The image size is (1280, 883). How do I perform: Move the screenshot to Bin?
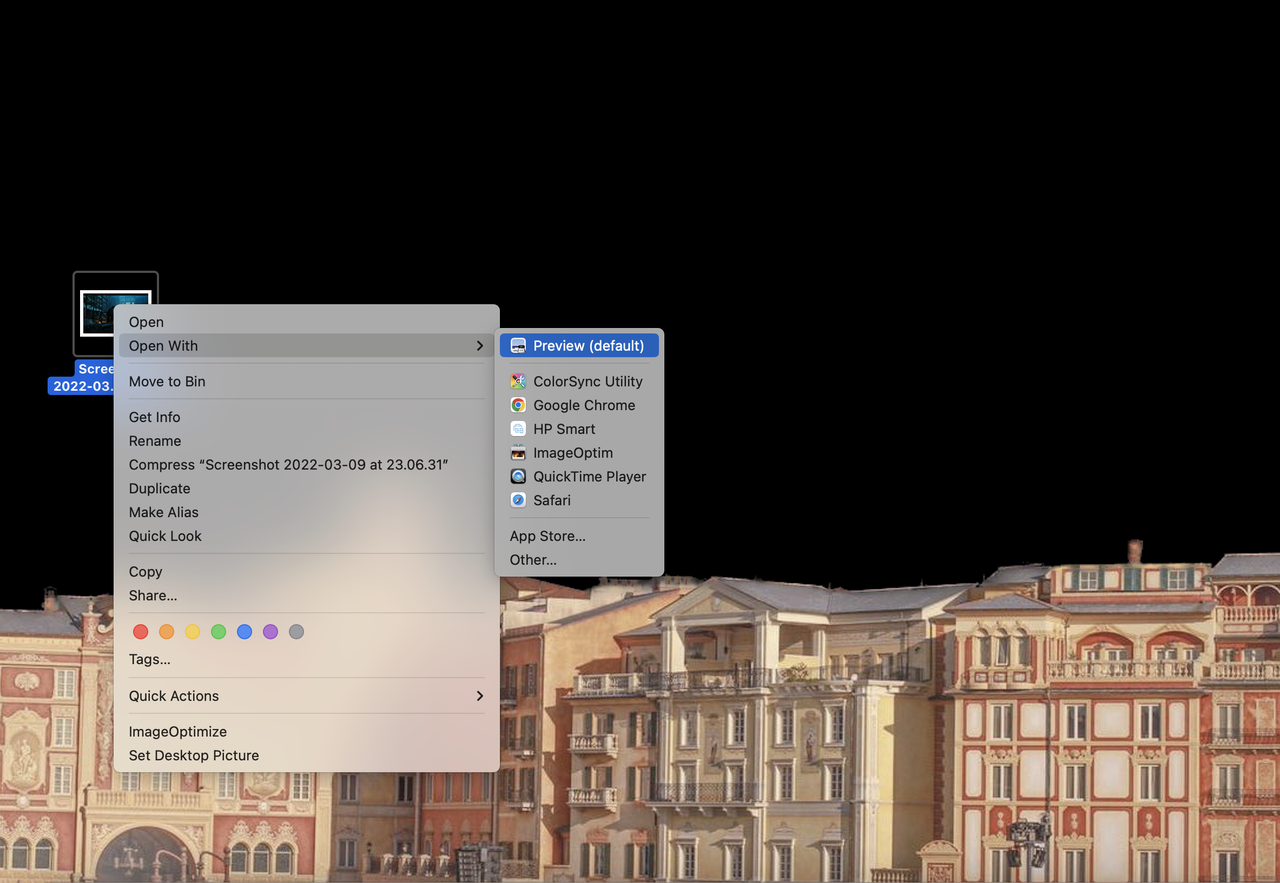coord(167,381)
